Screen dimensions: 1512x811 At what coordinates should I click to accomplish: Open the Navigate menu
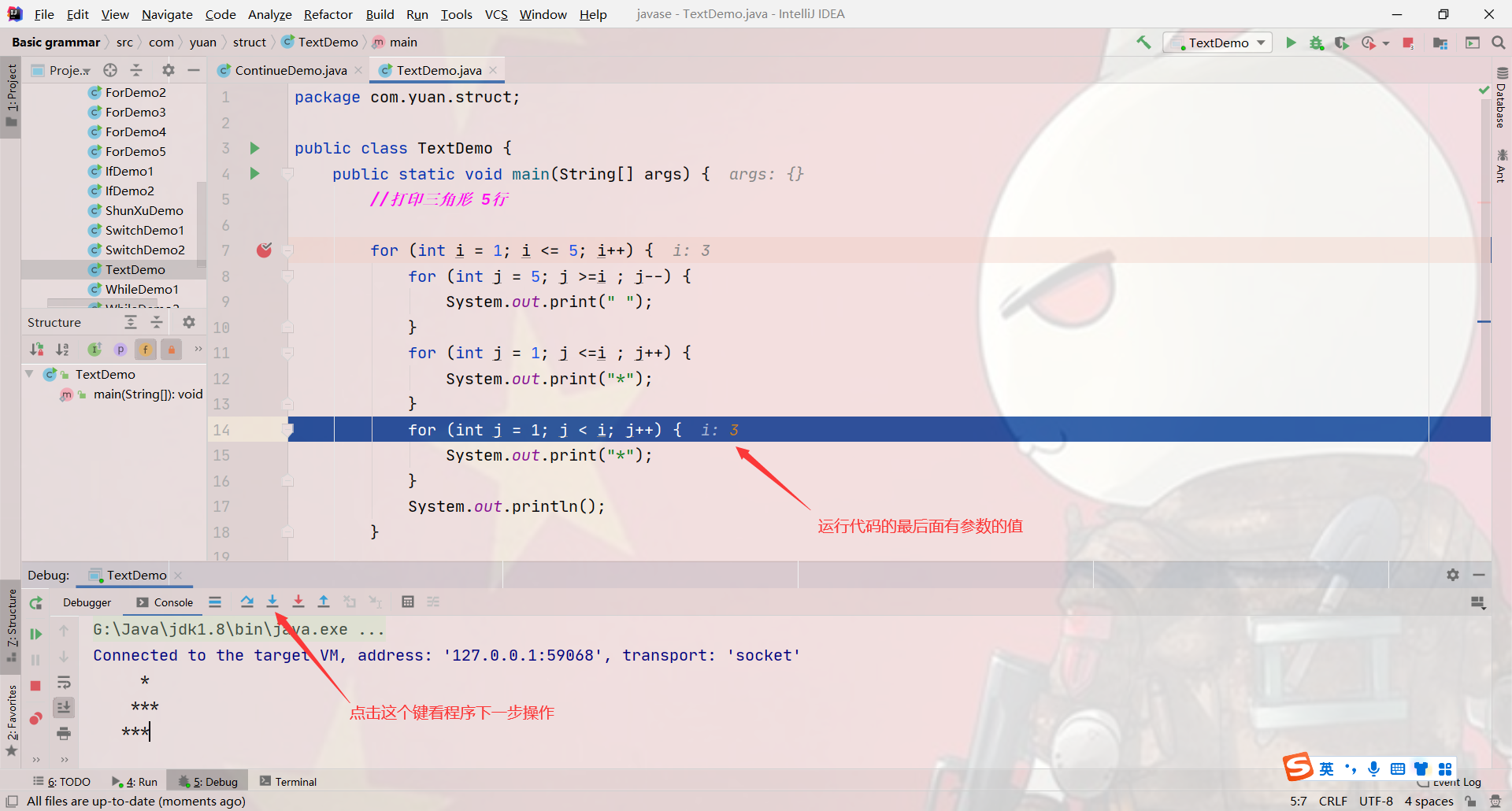(167, 14)
